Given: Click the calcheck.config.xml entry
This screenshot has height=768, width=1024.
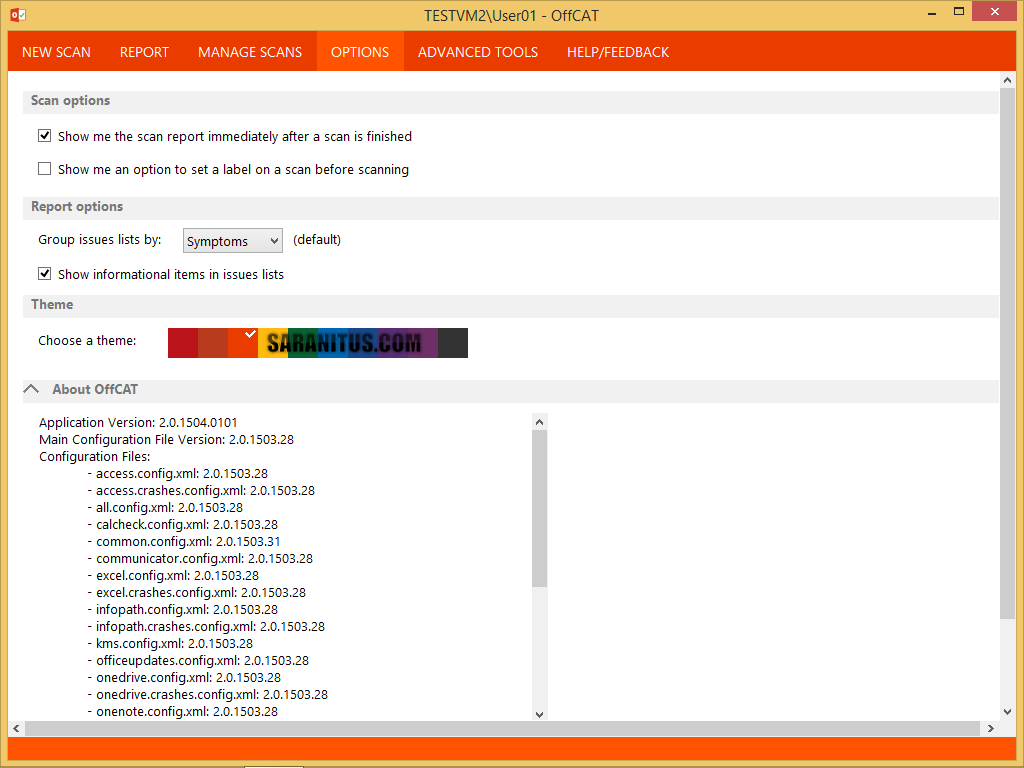Looking at the screenshot, I should pos(183,524).
